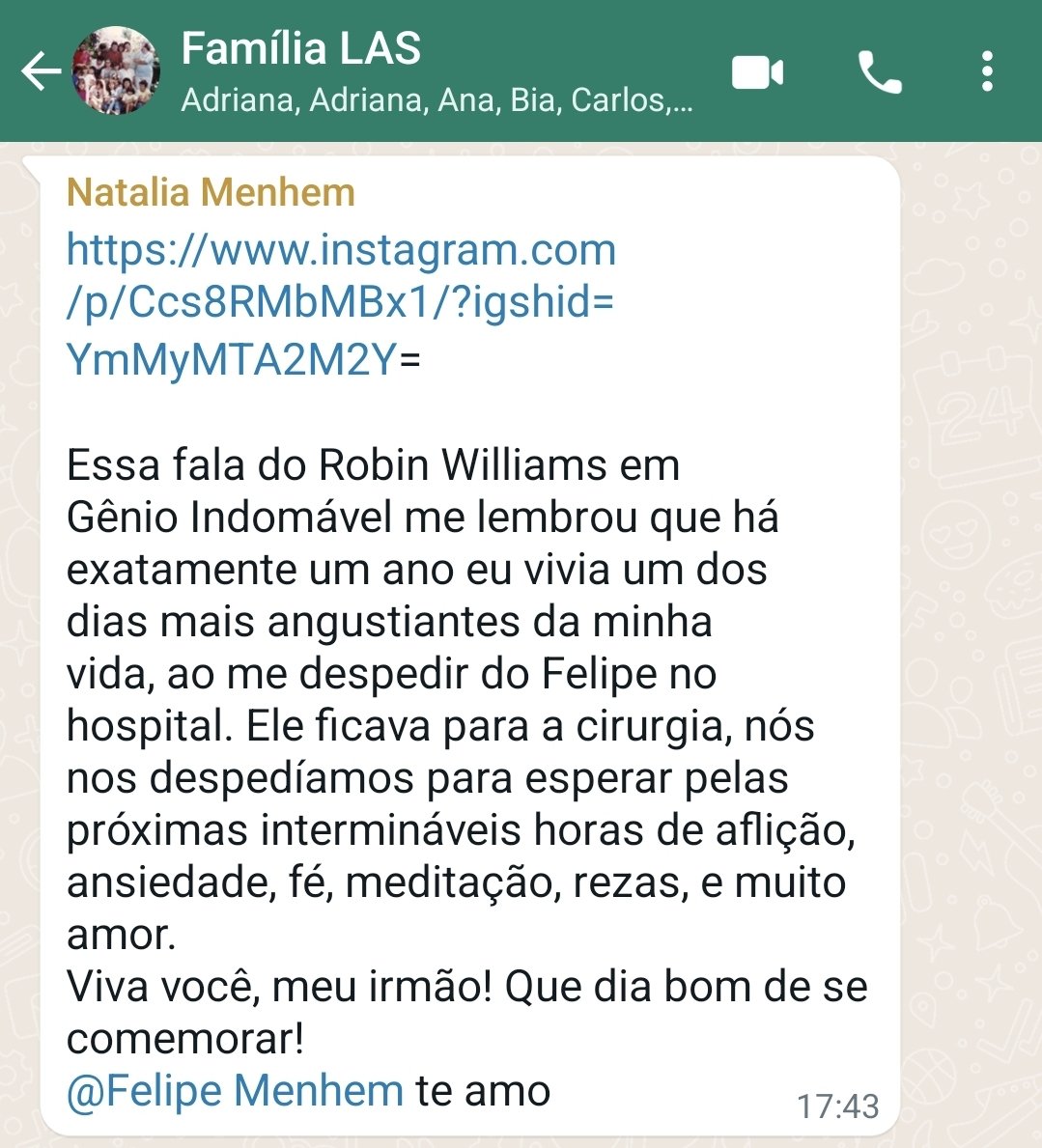Start a video call with the group
The image size is (1042, 1148).
(757, 72)
